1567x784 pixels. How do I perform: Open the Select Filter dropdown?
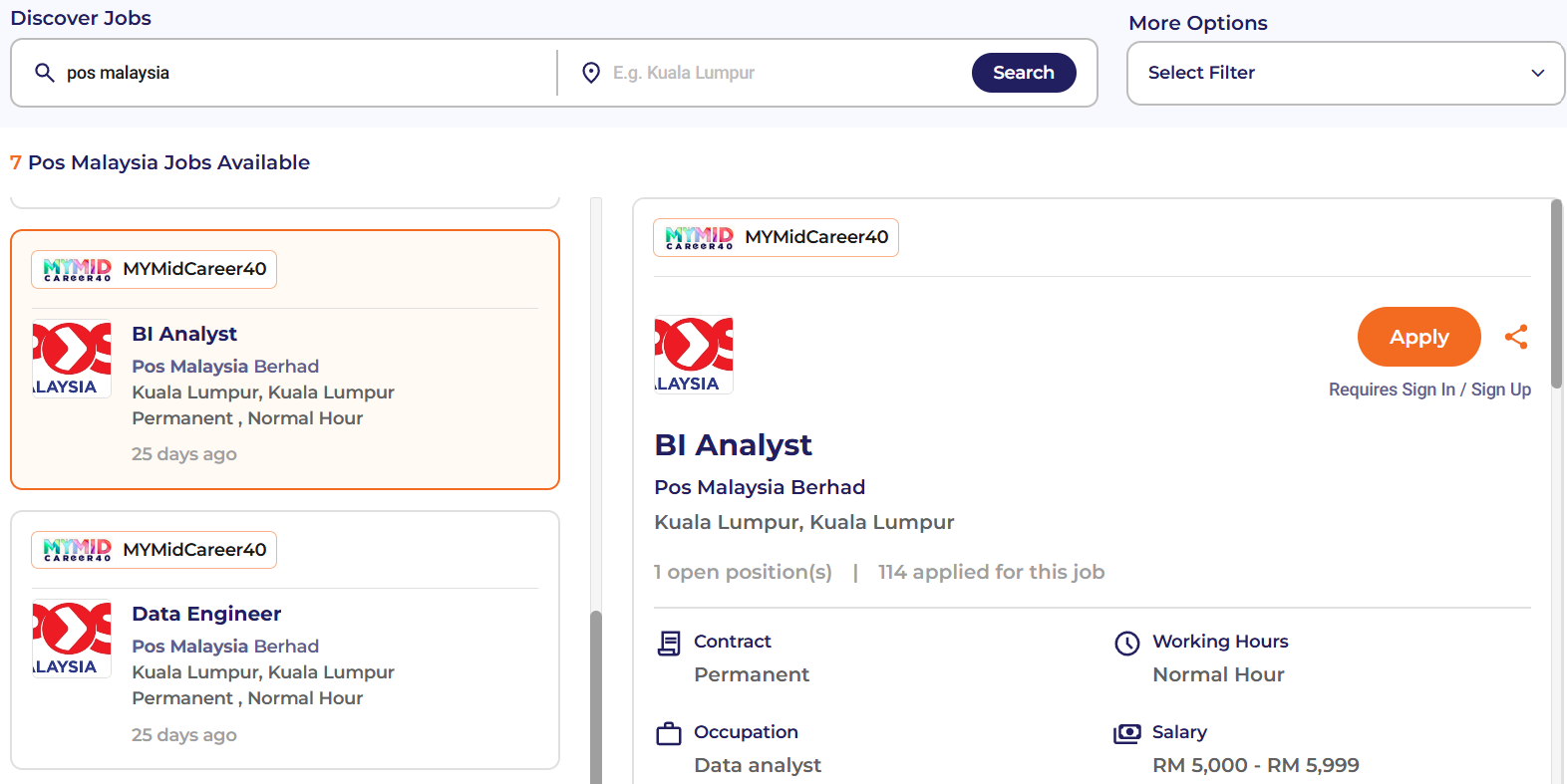1346,73
